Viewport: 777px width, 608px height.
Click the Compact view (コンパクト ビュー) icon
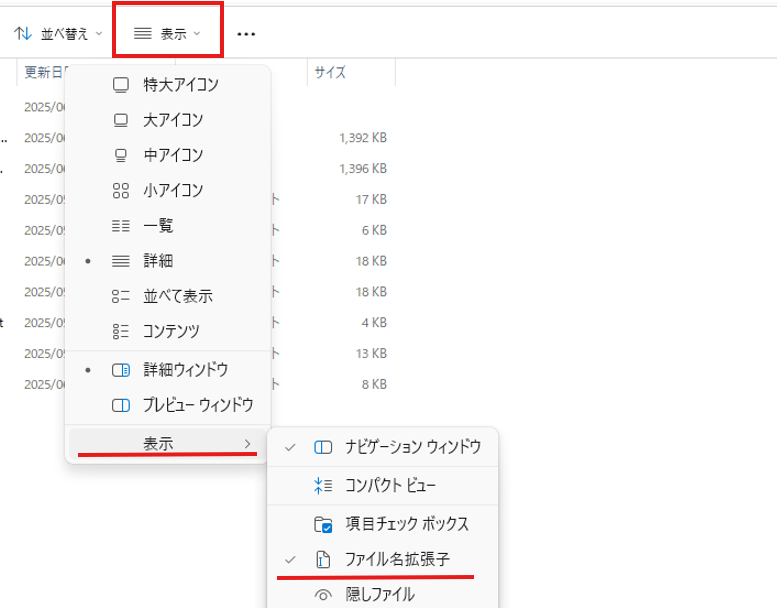click(x=323, y=485)
